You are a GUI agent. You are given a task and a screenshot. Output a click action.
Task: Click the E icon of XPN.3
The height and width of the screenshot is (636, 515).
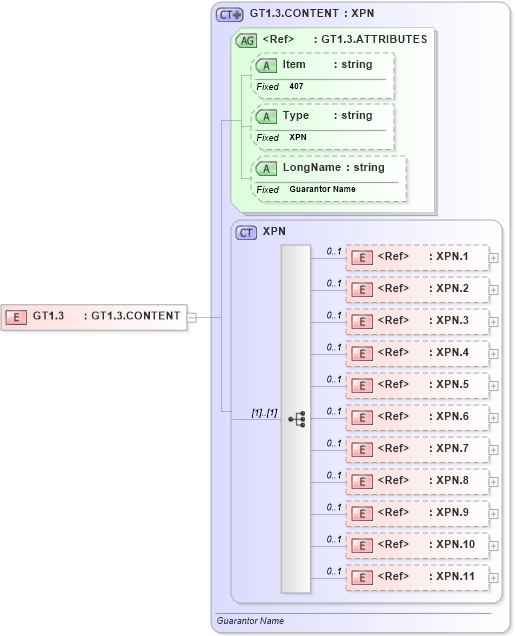coord(362,322)
